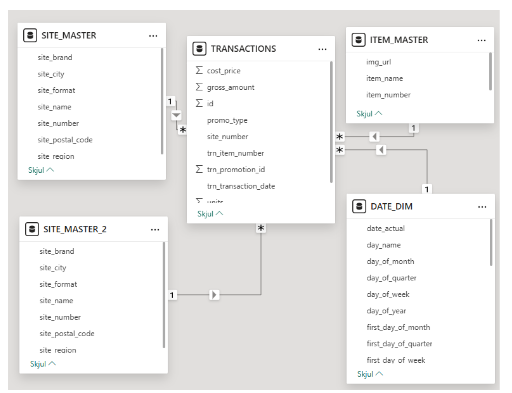Open TRANSACTIONS more options menu
The height and width of the screenshot is (393, 512).
point(322,49)
